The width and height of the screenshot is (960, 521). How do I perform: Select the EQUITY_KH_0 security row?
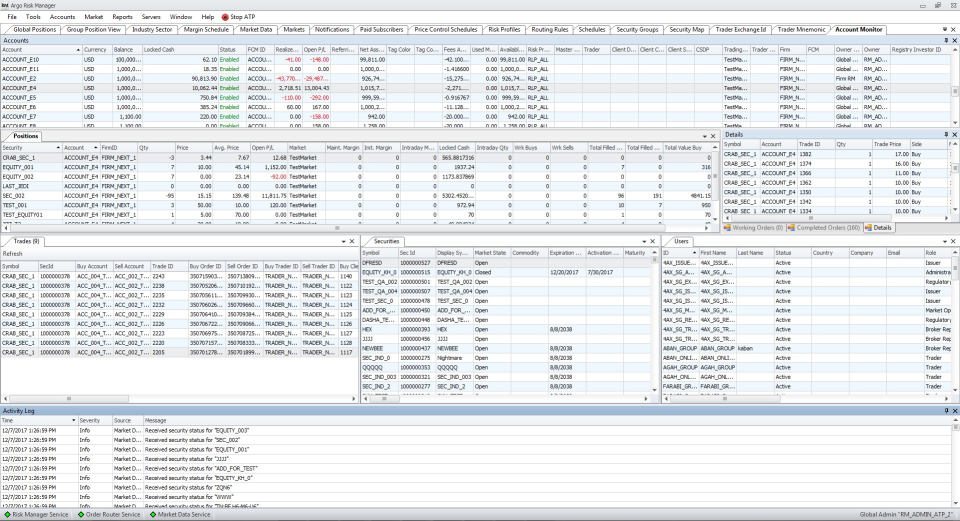pyautogui.click(x=507, y=272)
